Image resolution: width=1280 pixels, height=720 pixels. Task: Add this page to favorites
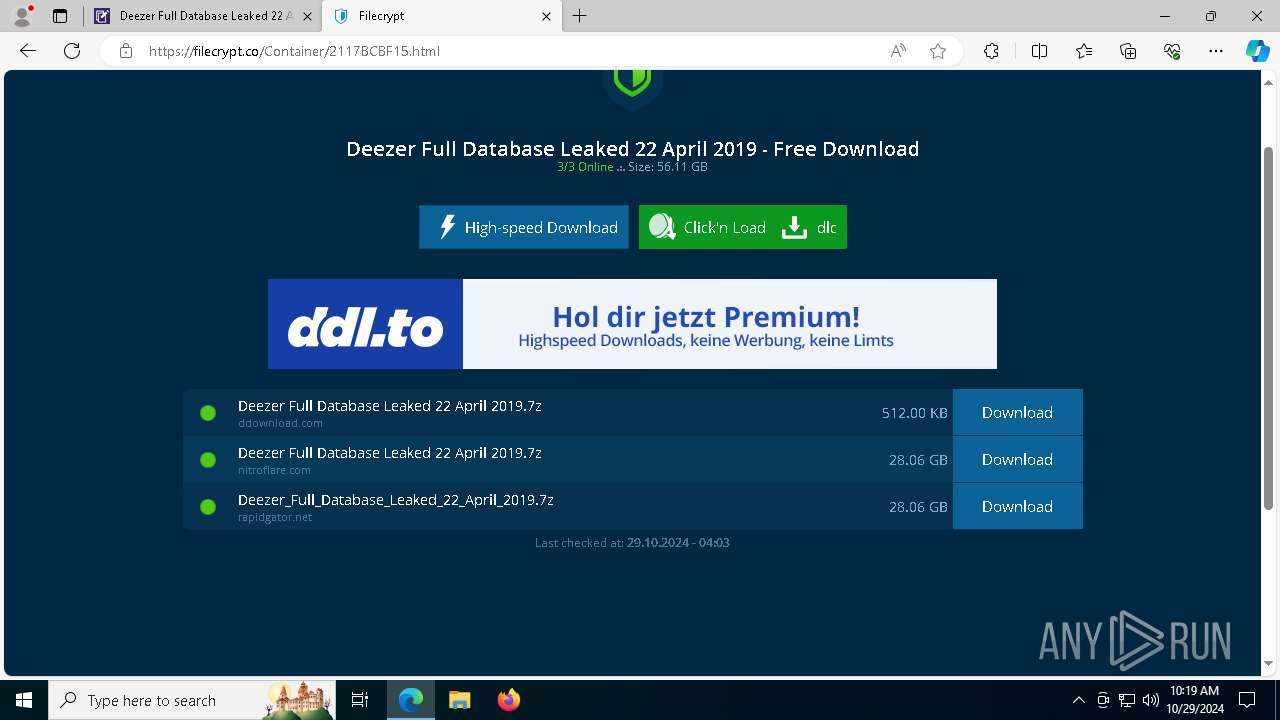point(938,51)
